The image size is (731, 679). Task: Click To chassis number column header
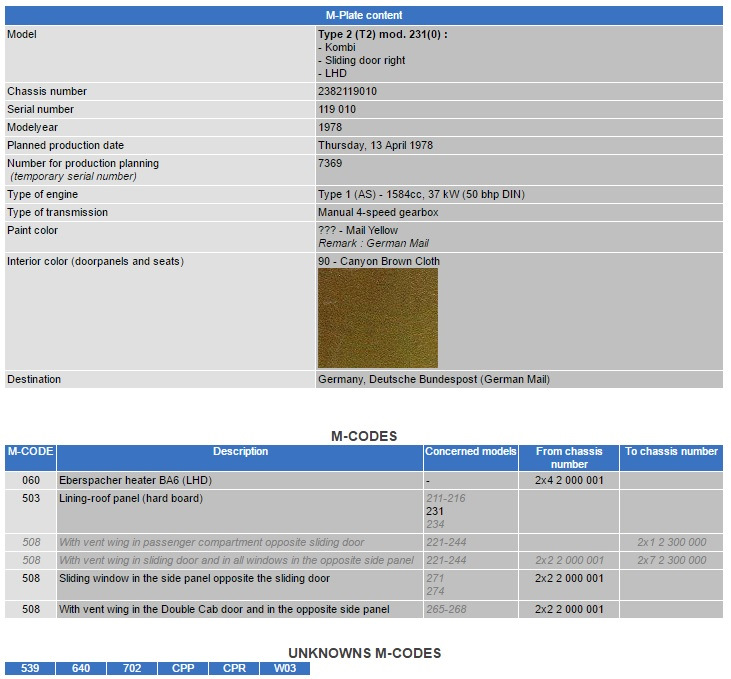point(671,458)
